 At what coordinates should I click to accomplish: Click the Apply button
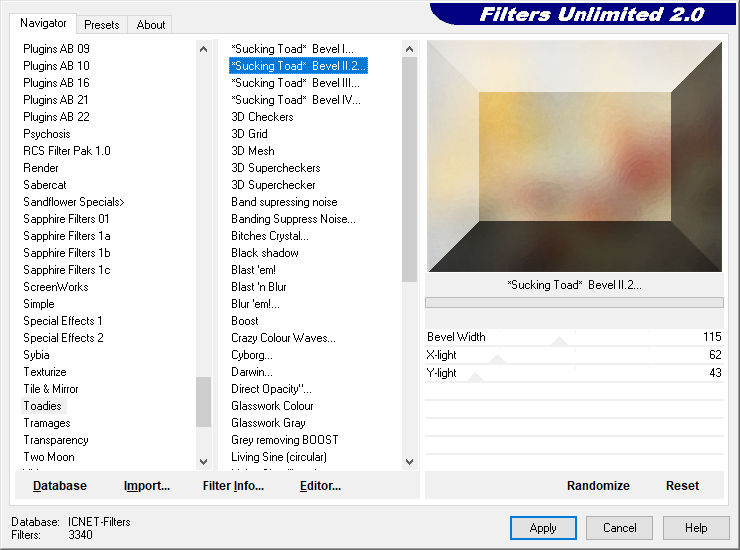click(543, 528)
